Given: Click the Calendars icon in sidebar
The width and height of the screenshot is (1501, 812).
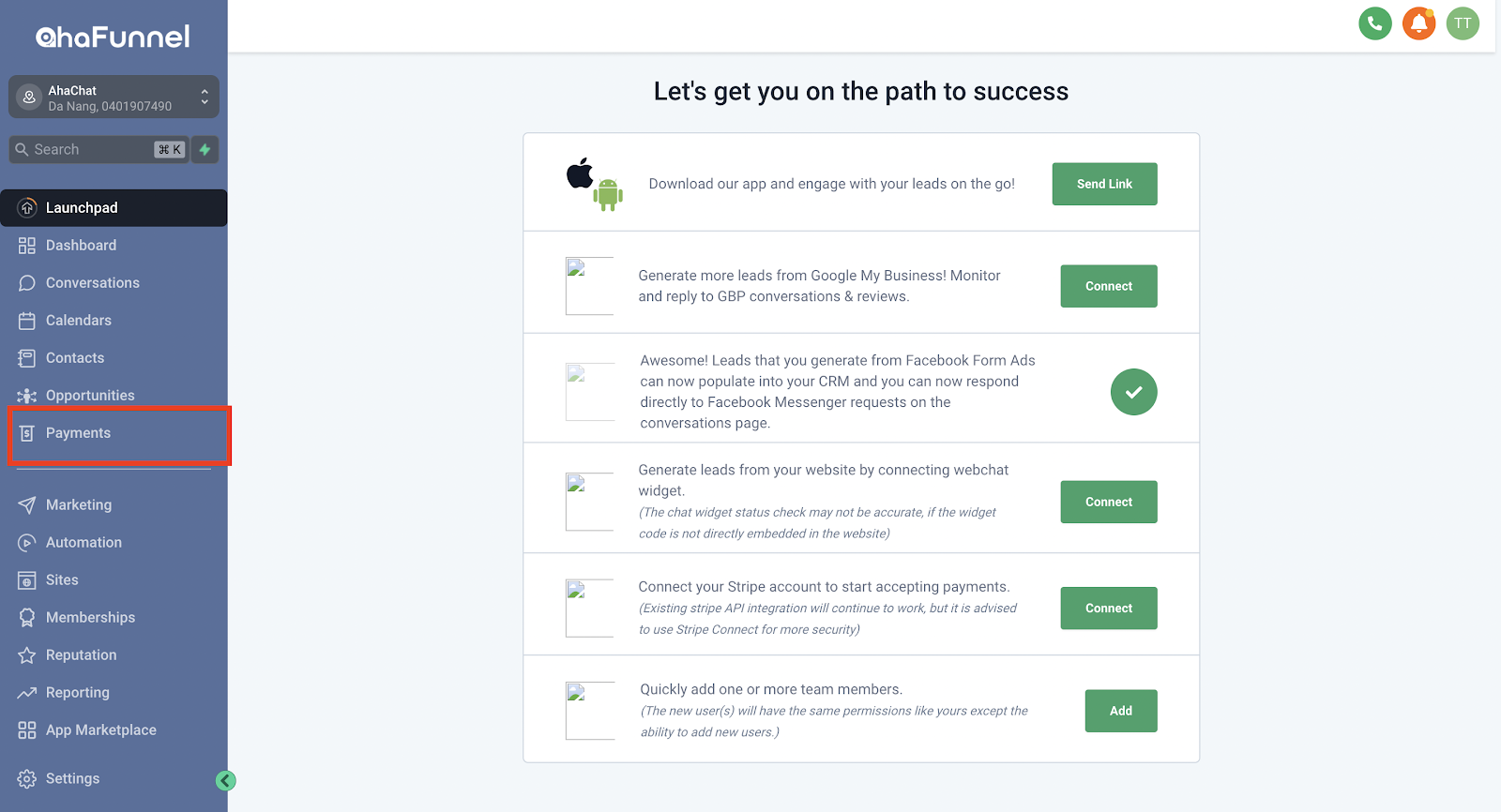Looking at the screenshot, I should point(27,321).
